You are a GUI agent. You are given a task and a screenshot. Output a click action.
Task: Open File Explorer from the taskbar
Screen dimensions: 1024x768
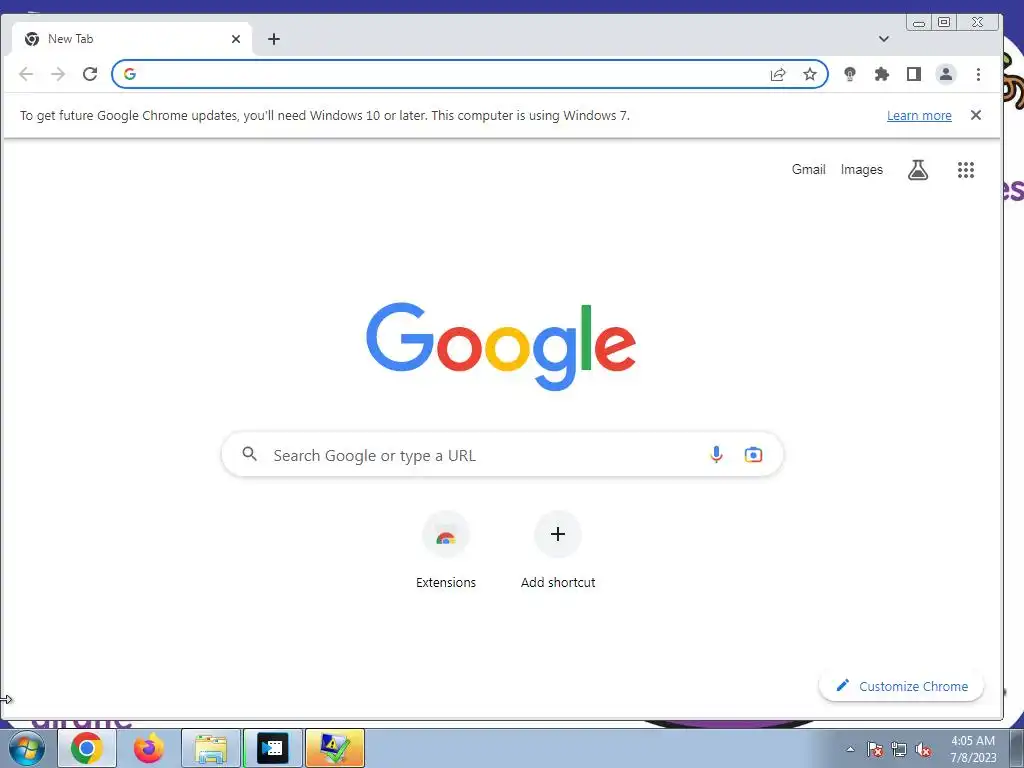point(210,748)
